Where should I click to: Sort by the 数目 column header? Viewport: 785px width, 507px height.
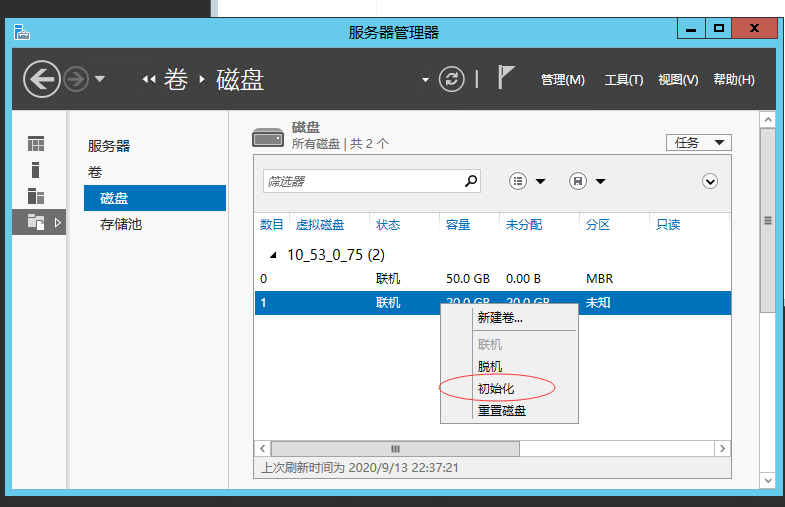[271, 225]
